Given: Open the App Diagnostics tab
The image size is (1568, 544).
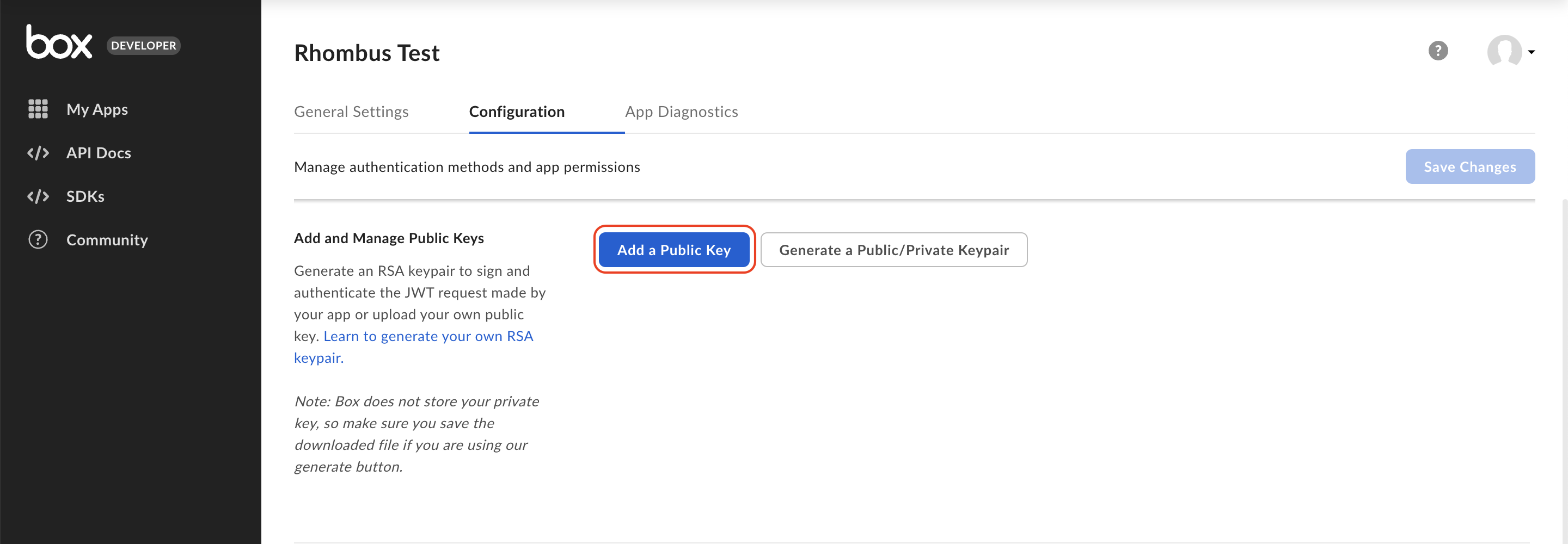Looking at the screenshot, I should click(681, 112).
